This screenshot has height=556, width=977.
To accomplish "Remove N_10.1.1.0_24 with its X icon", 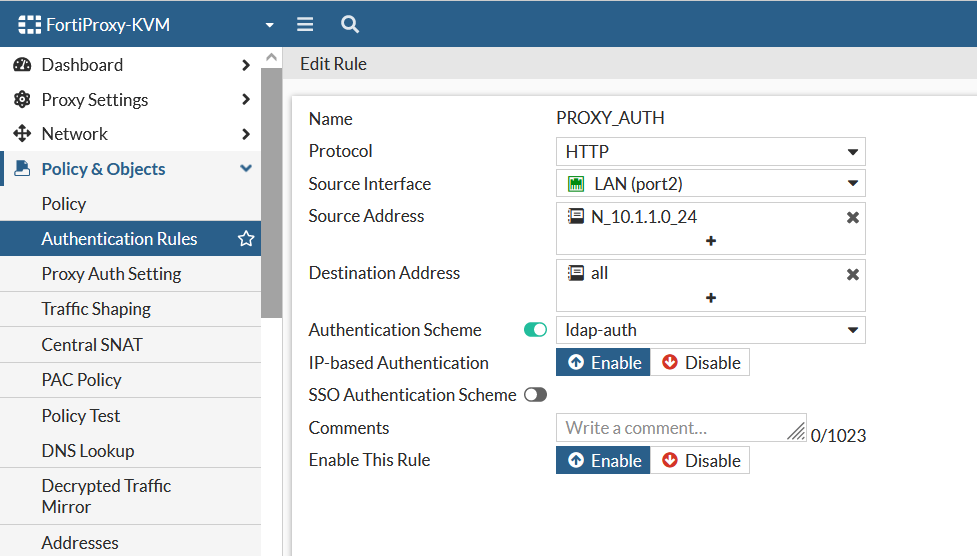I will point(852,217).
